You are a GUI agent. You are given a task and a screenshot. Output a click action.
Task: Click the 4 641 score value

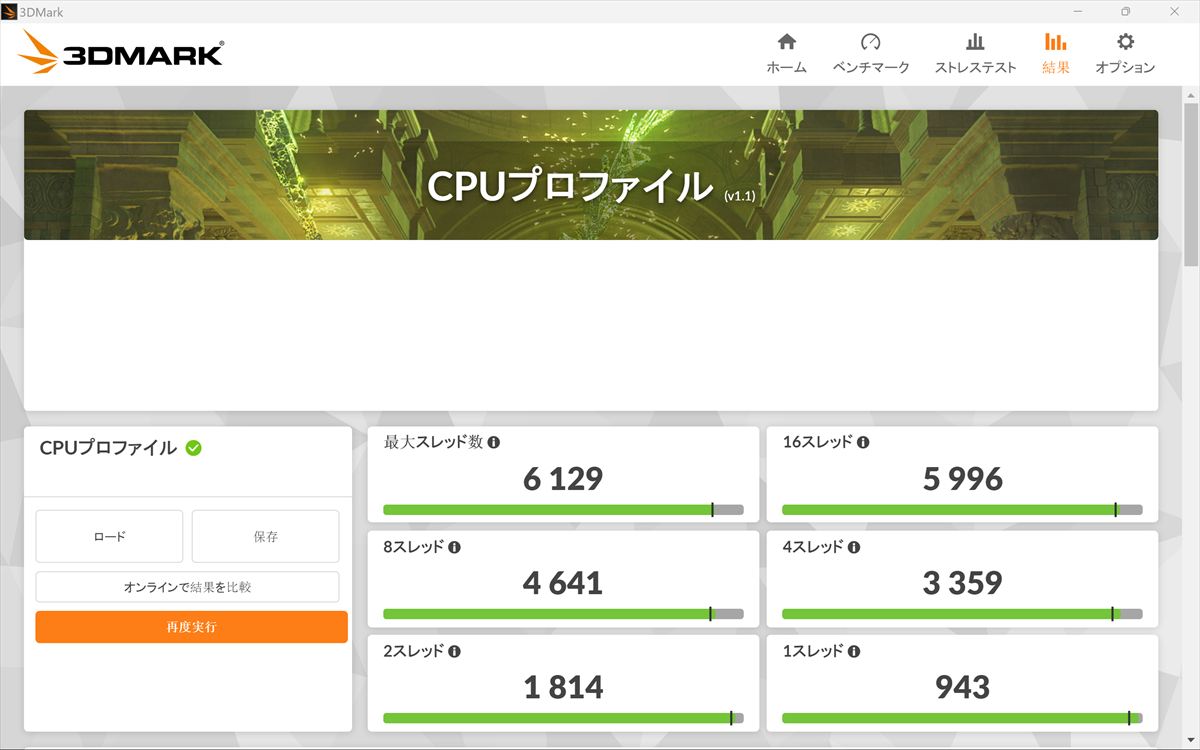coord(563,582)
